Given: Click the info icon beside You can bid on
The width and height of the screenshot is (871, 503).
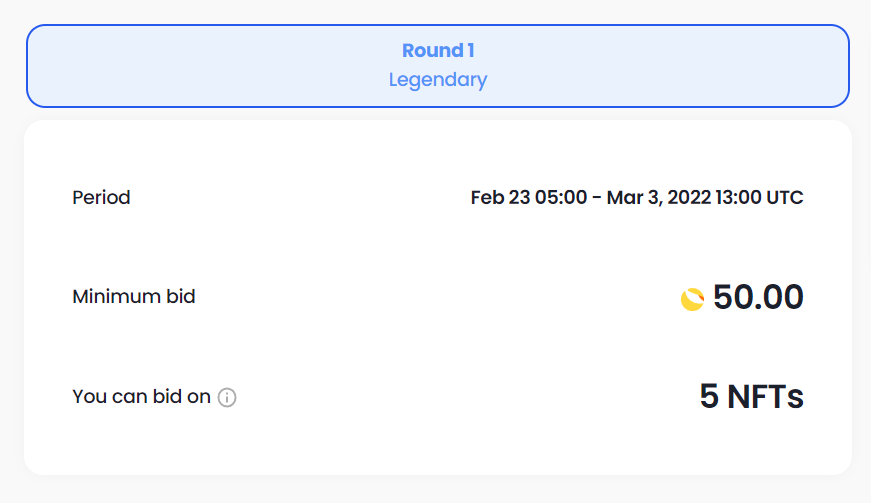Looking at the screenshot, I should pyautogui.click(x=227, y=398).
